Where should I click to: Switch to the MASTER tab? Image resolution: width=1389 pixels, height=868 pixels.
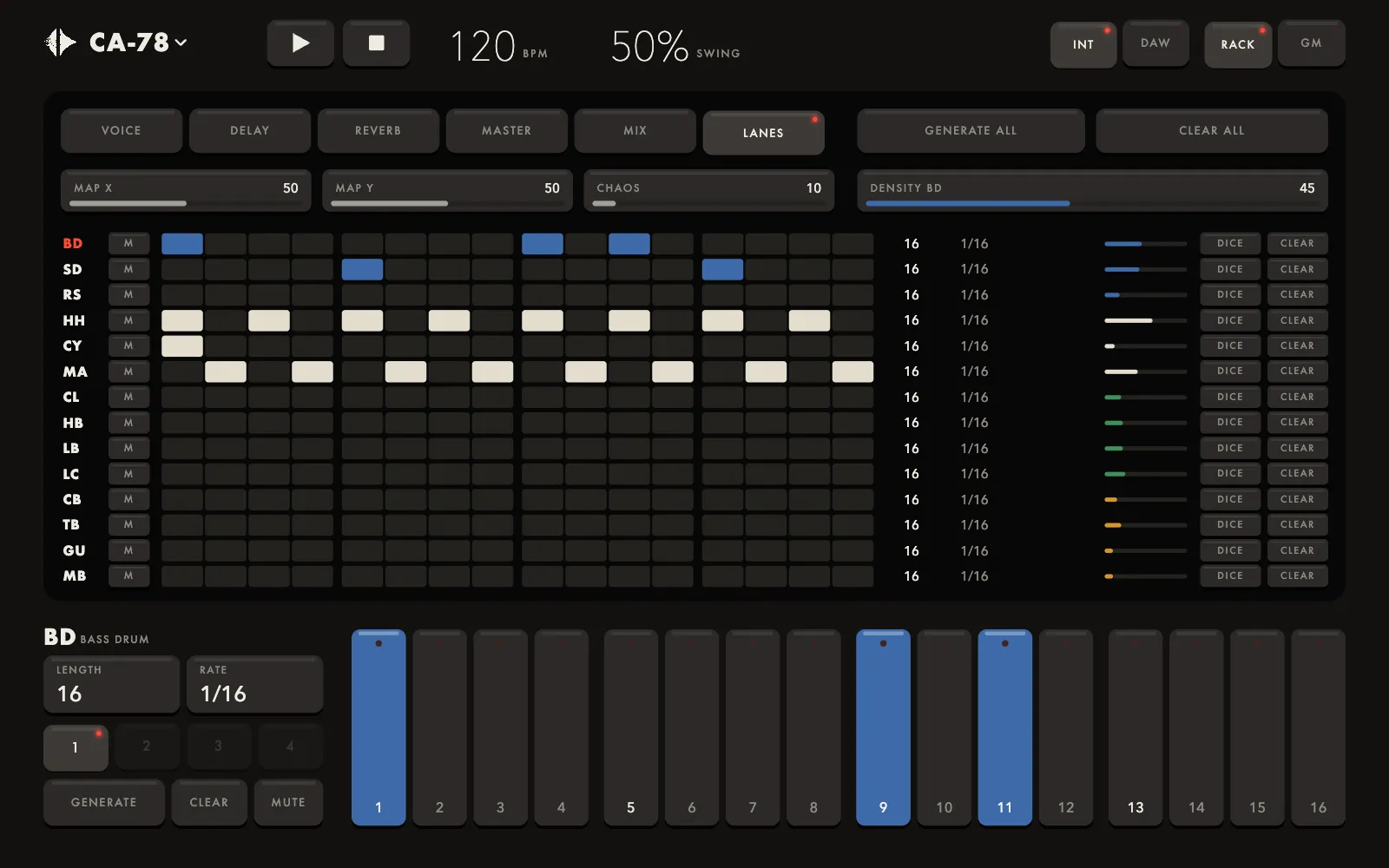(507, 130)
